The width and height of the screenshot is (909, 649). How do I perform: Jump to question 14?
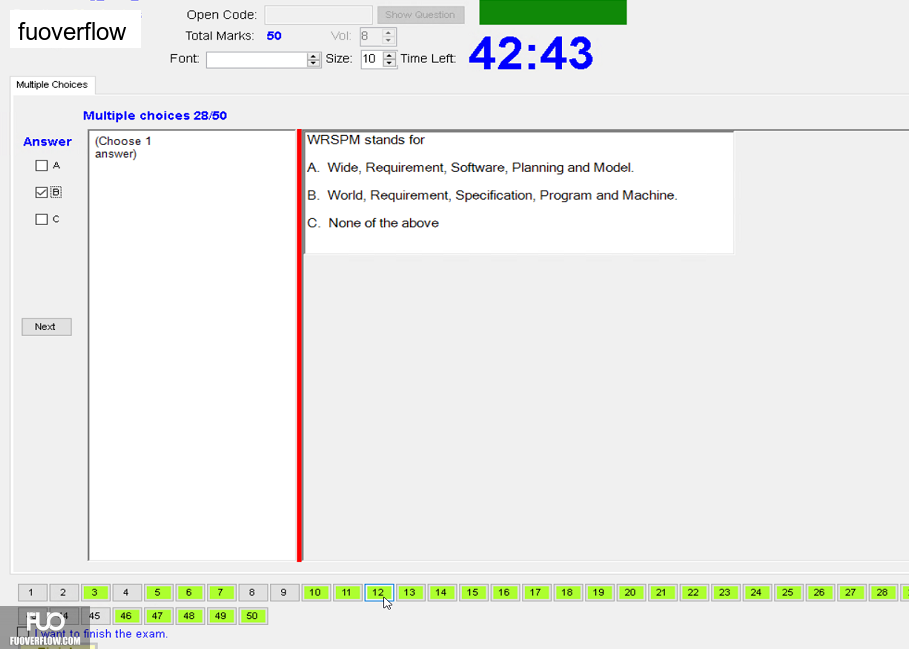[x=441, y=592]
